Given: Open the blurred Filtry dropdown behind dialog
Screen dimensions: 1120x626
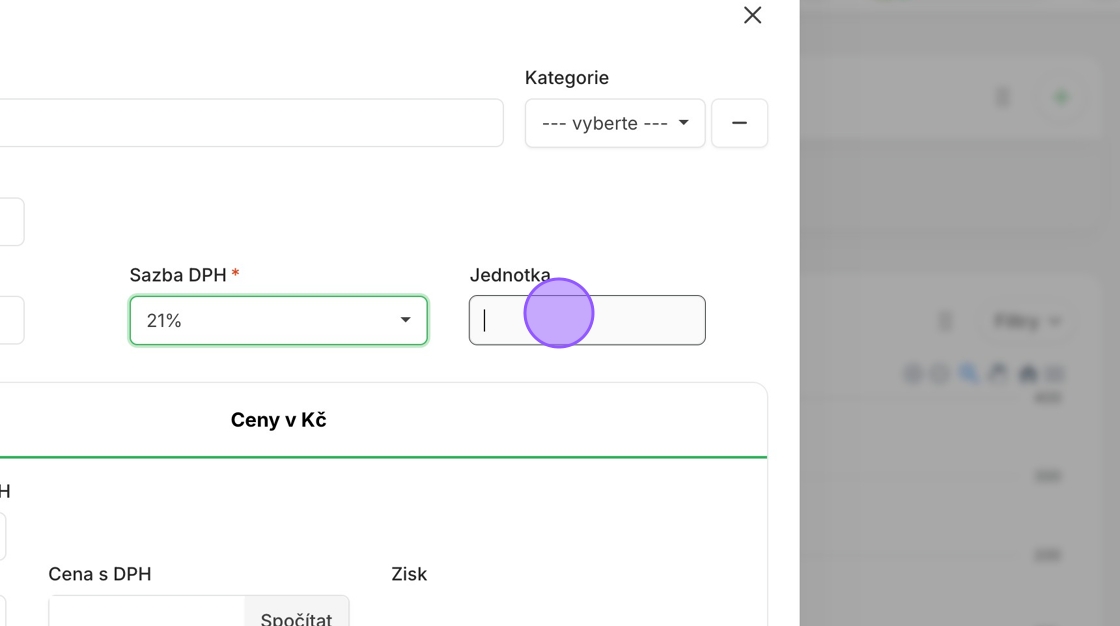Looking at the screenshot, I should tap(1026, 322).
